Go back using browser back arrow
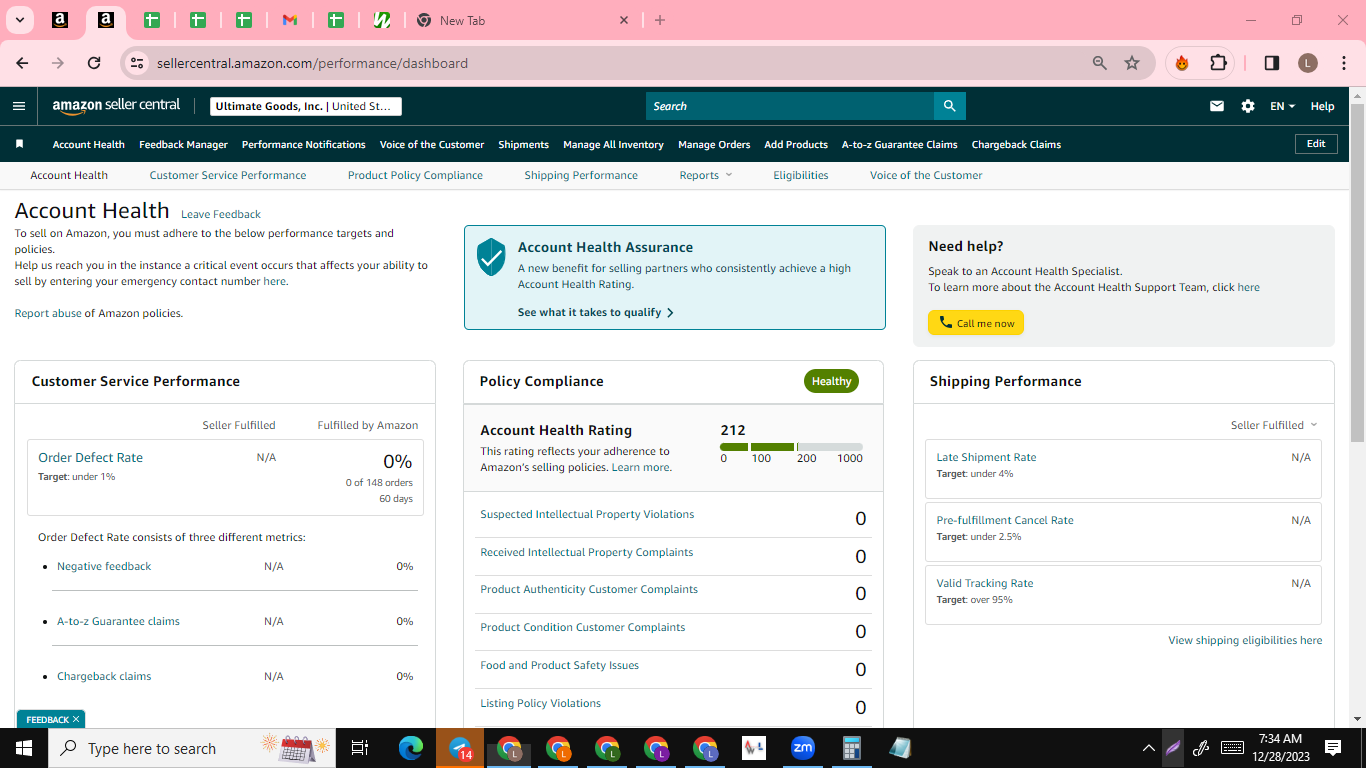 tap(22, 63)
